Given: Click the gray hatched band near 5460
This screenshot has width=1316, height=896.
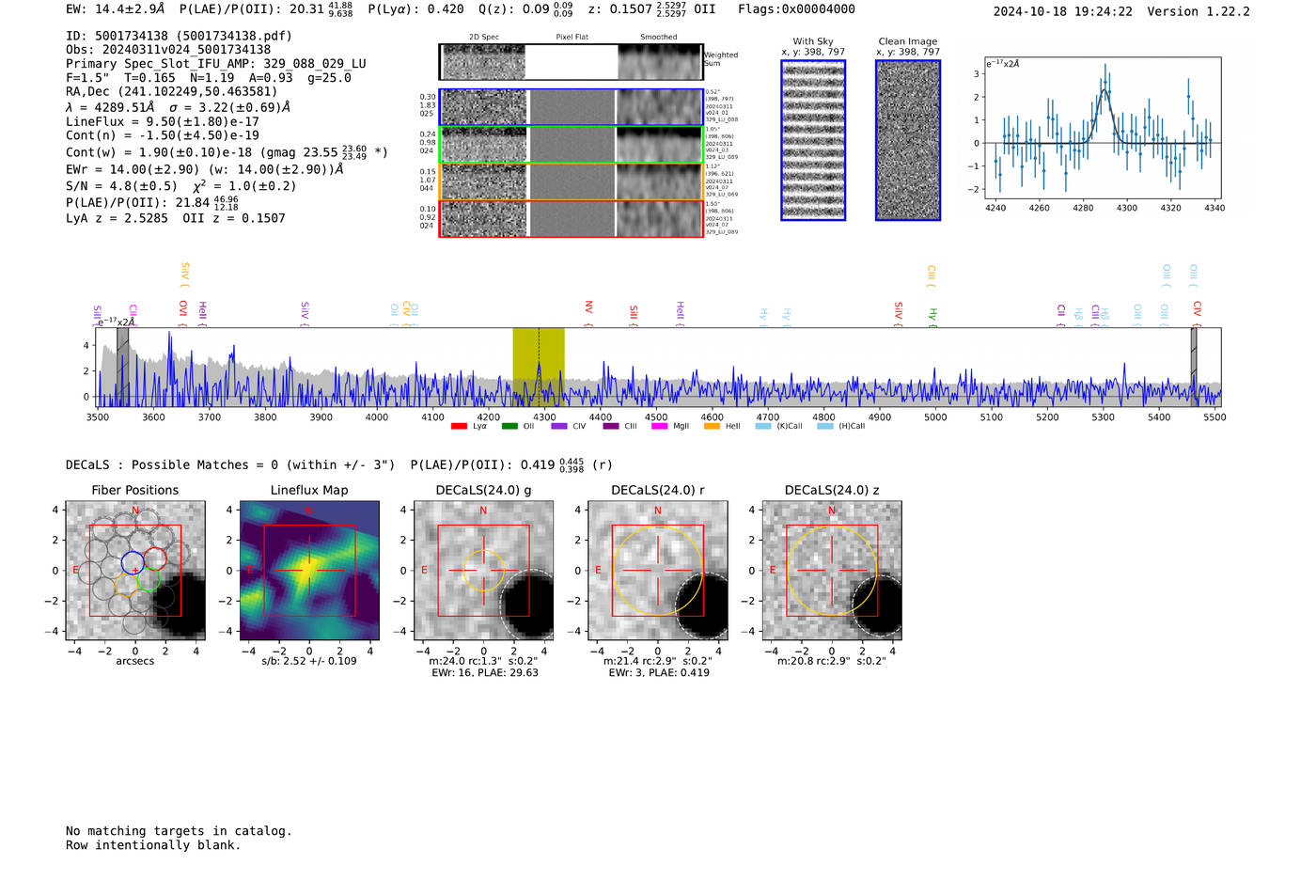Looking at the screenshot, I should tap(1194, 367).
